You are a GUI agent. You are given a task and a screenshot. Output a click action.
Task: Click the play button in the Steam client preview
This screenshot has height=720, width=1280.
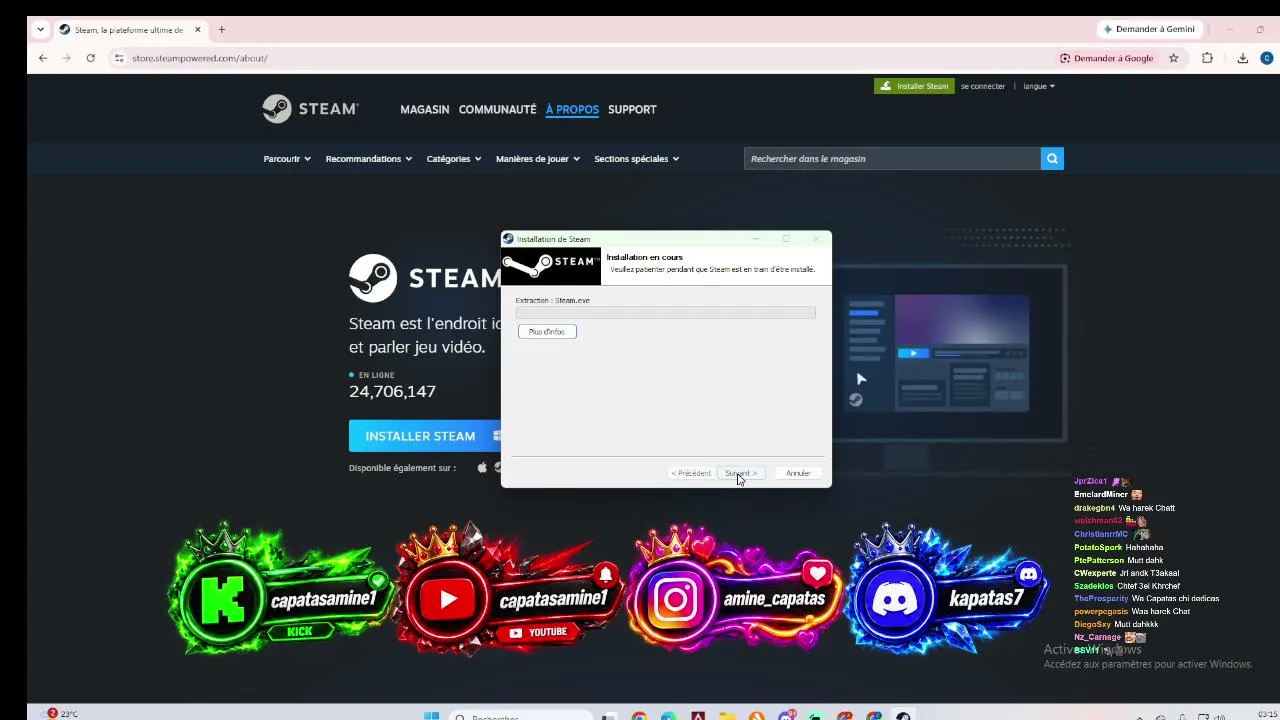coord(912,353)
